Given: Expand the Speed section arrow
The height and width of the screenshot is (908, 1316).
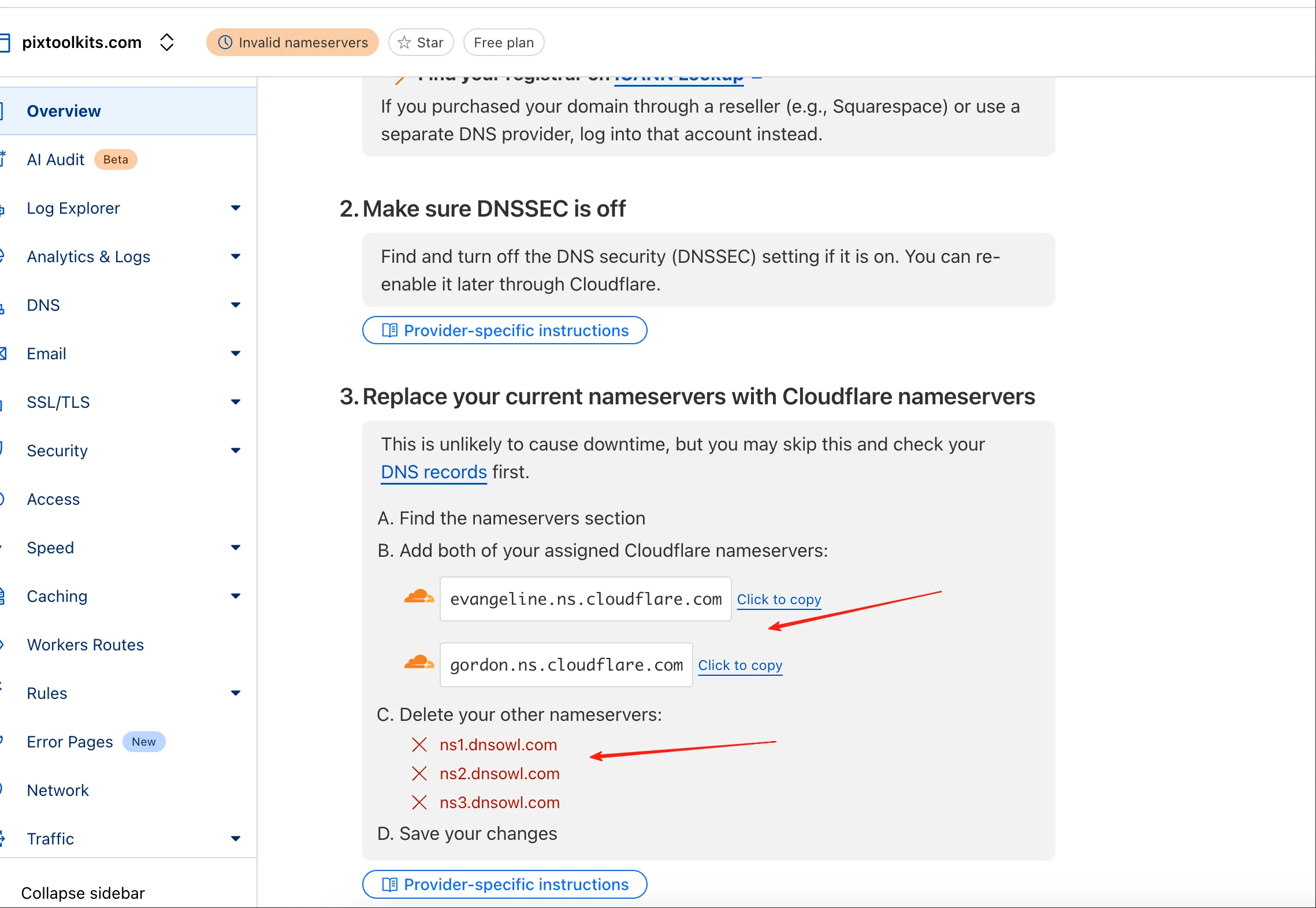Looking at the screenshot, I should pos(235,548).
